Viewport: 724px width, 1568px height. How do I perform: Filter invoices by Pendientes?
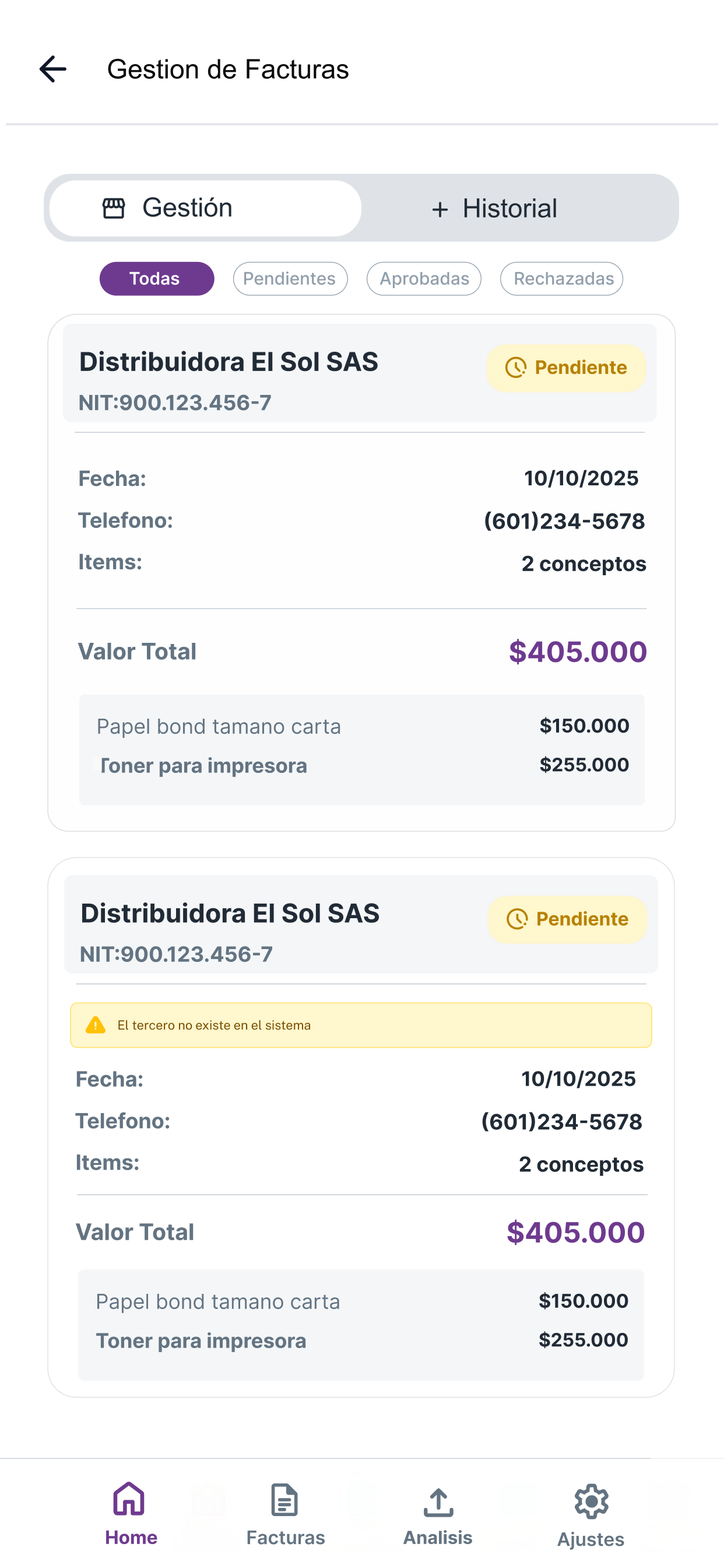click(x=290, y=279)
